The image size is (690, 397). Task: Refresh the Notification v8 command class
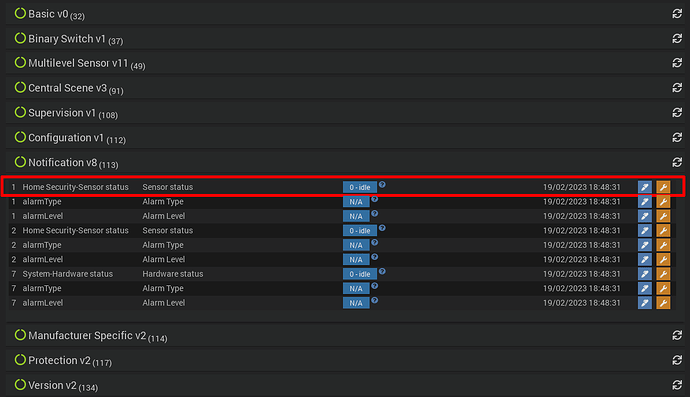677,162
